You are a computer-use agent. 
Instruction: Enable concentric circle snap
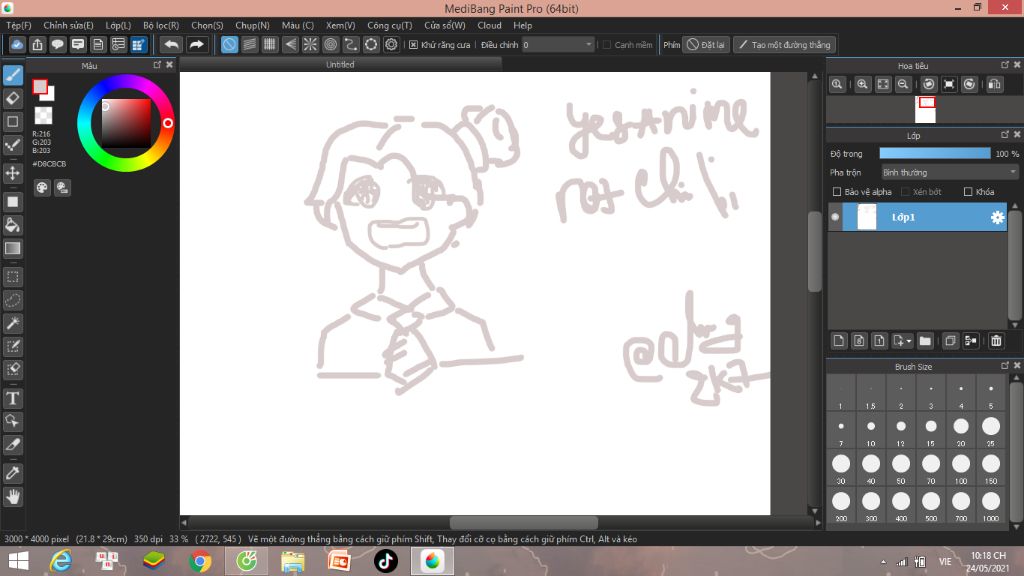pyautogui.click(x=330, y=44)
